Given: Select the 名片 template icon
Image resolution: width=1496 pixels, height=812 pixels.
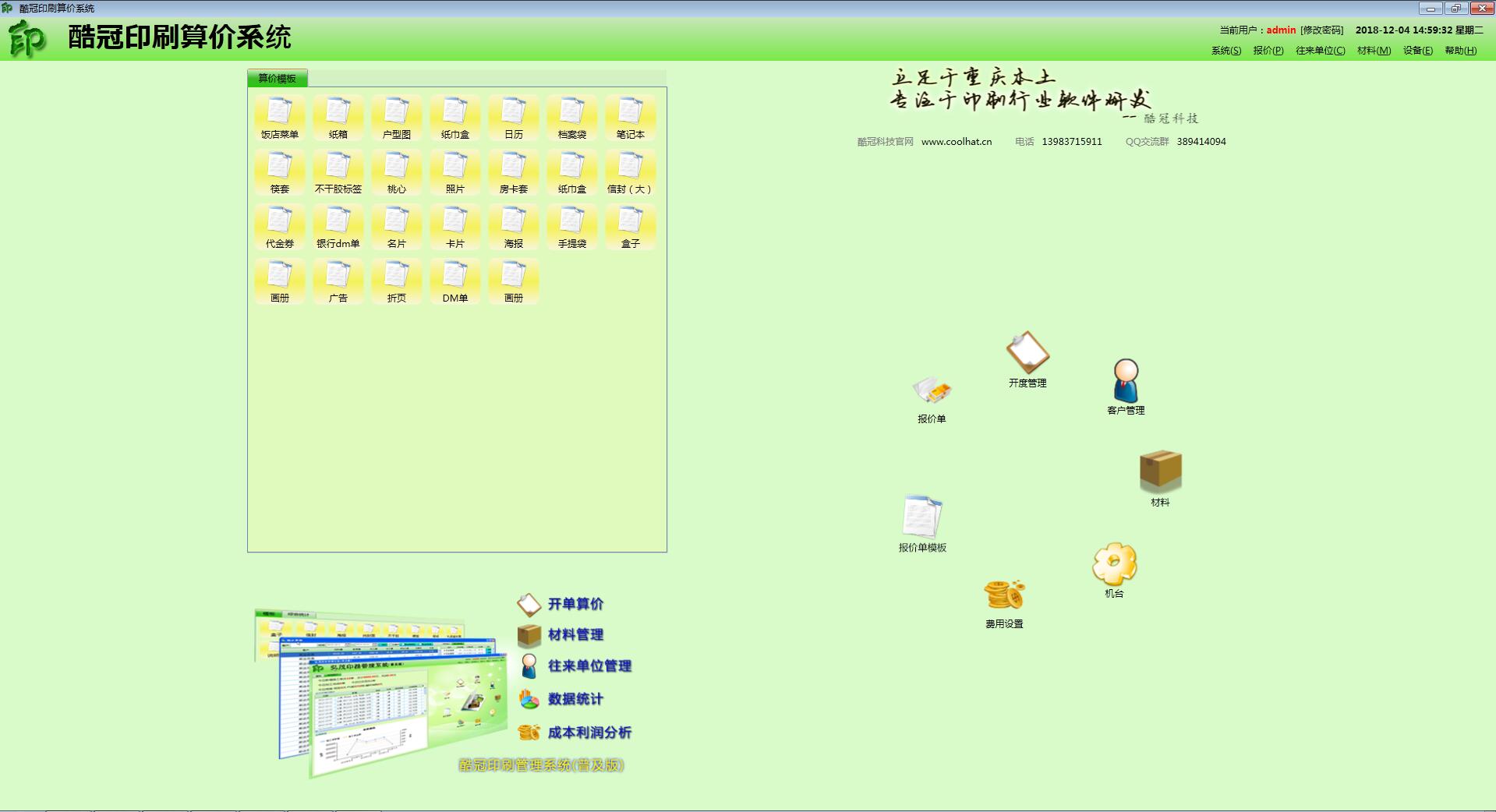Looking at the screenshot, I should [x=397, y=228].
